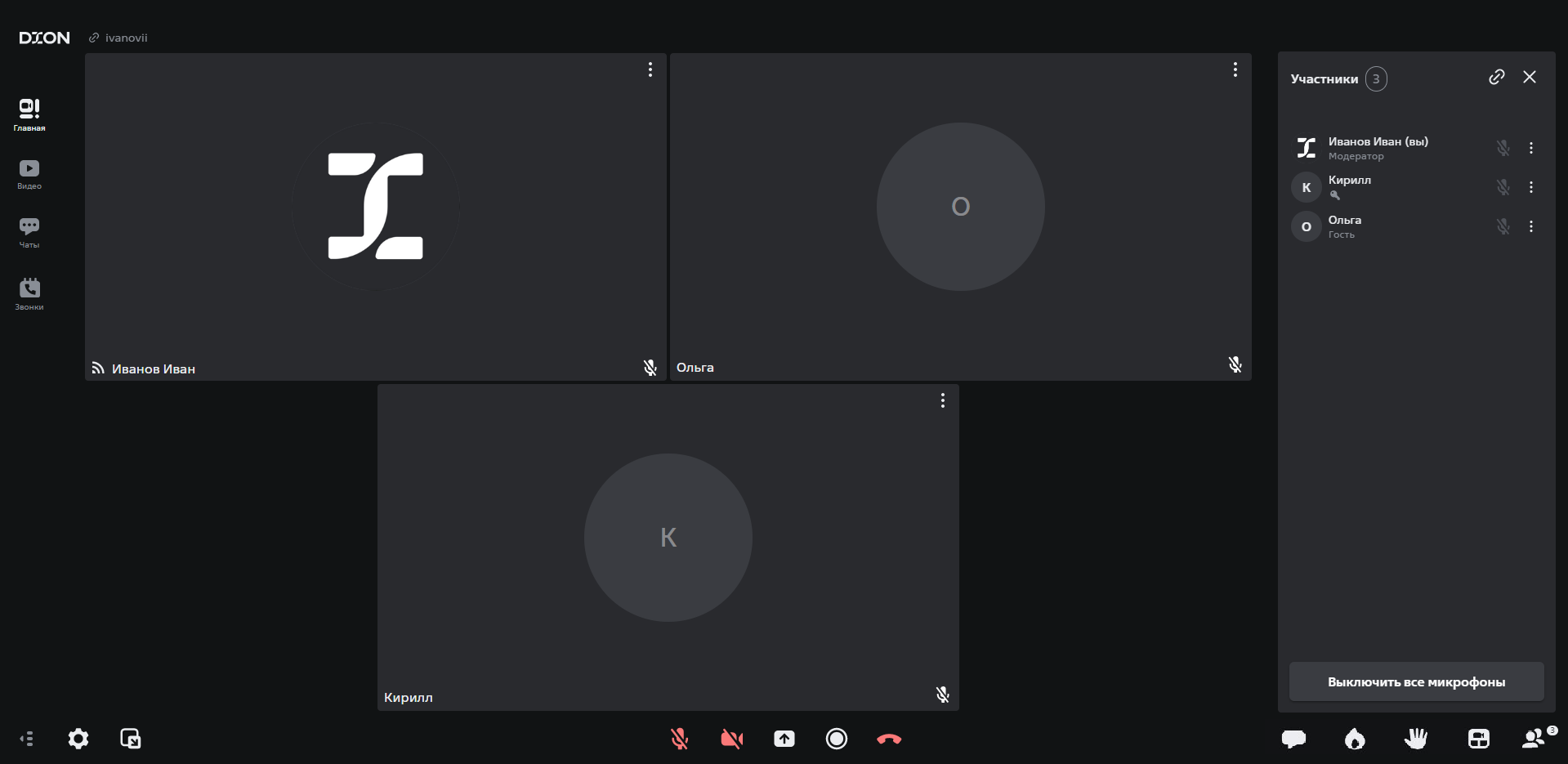Start screen sharing

tap(784, 739)
